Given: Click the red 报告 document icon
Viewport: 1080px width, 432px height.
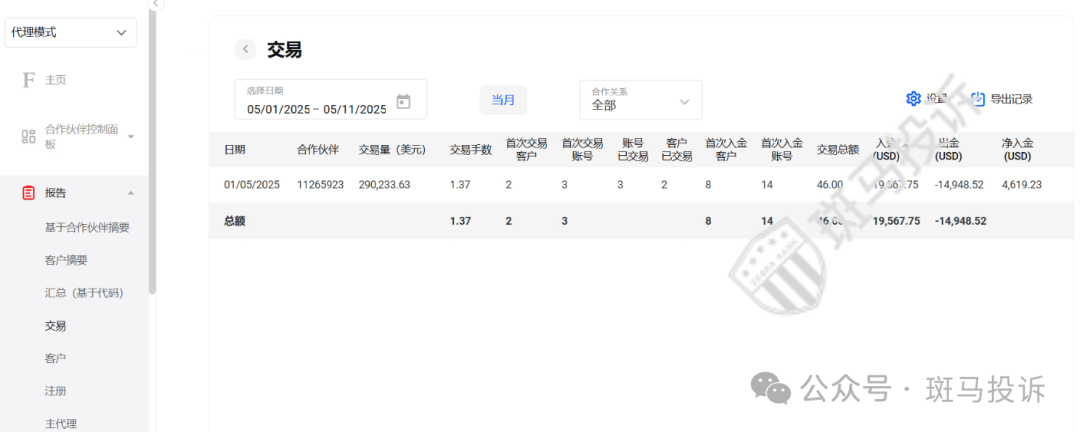Looking at the screenshot, I should 28,193.
